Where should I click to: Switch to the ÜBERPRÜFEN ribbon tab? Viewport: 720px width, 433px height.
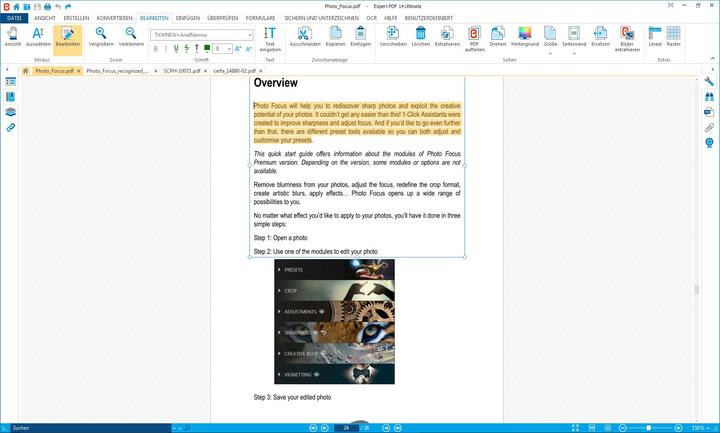click(223, 18)
